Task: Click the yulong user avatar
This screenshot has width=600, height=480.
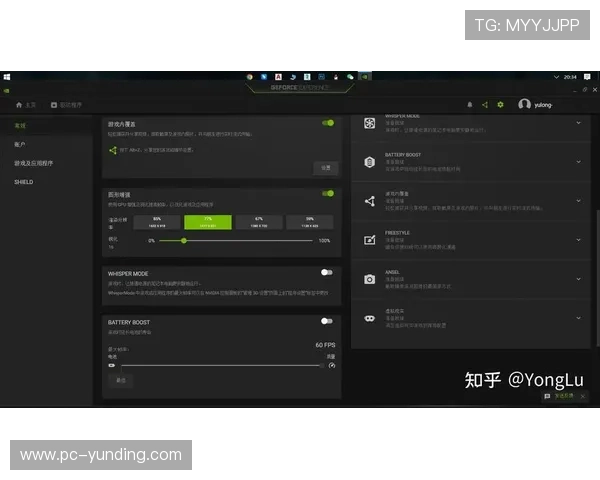Action: tap(525, 104)
